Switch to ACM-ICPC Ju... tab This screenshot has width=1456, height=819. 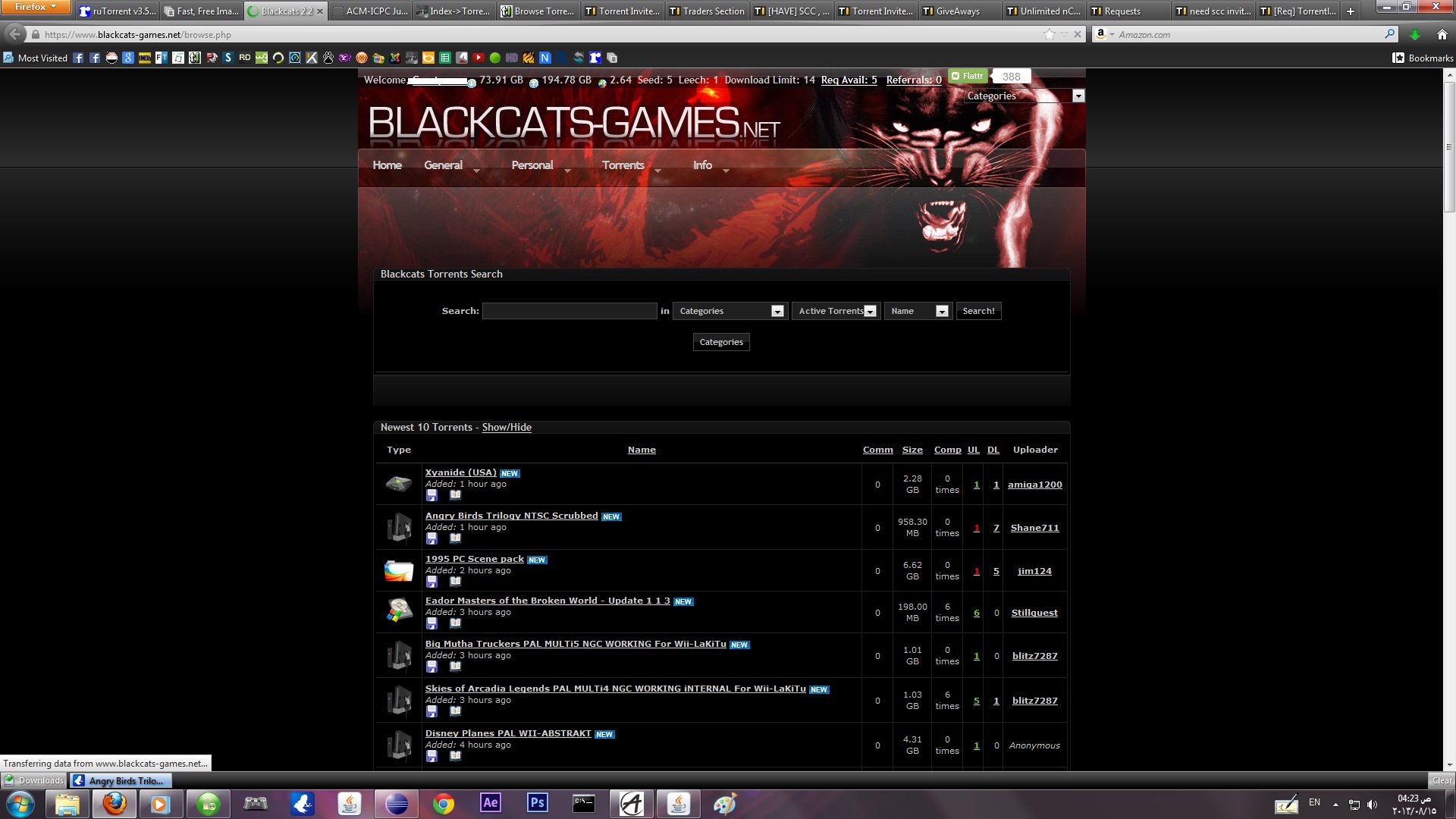[370, 11]
